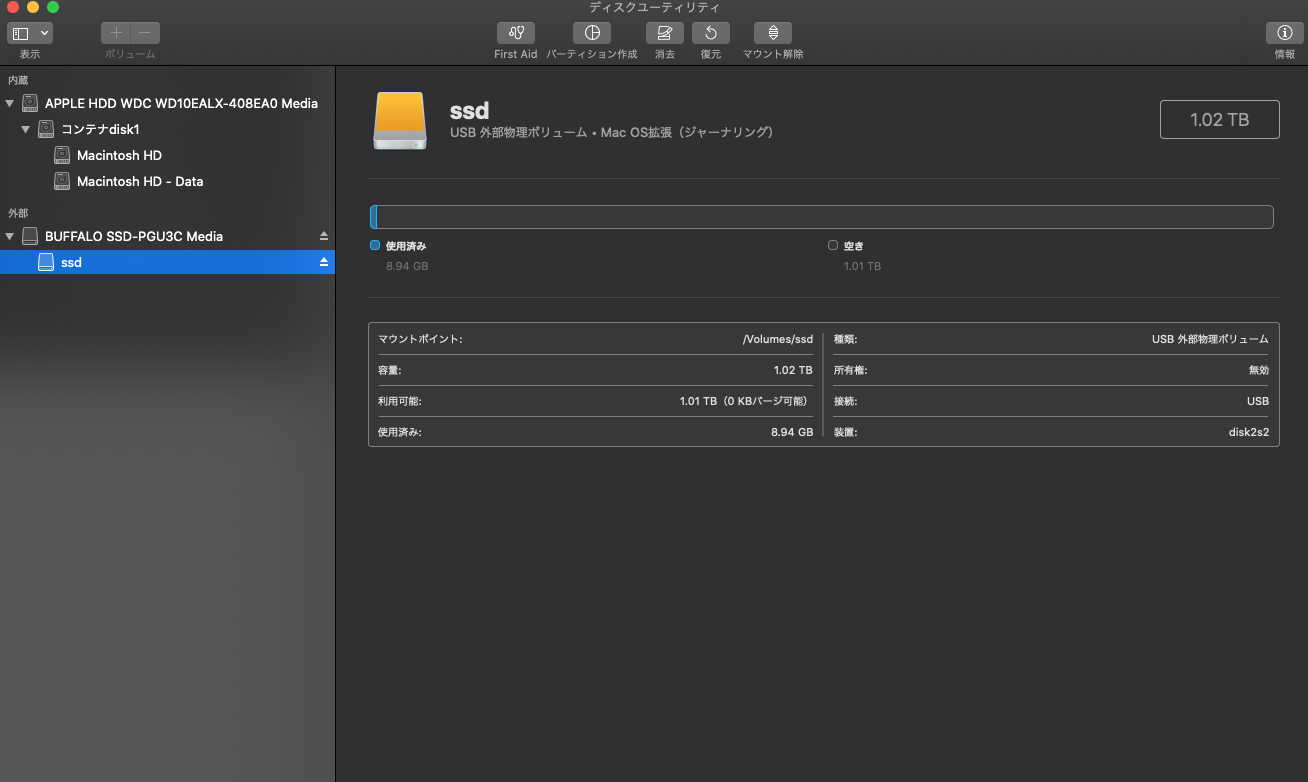Click the 1.02 TB capacity box
This screenshot has height=782, width=1308.
(x=1219, y=120)
